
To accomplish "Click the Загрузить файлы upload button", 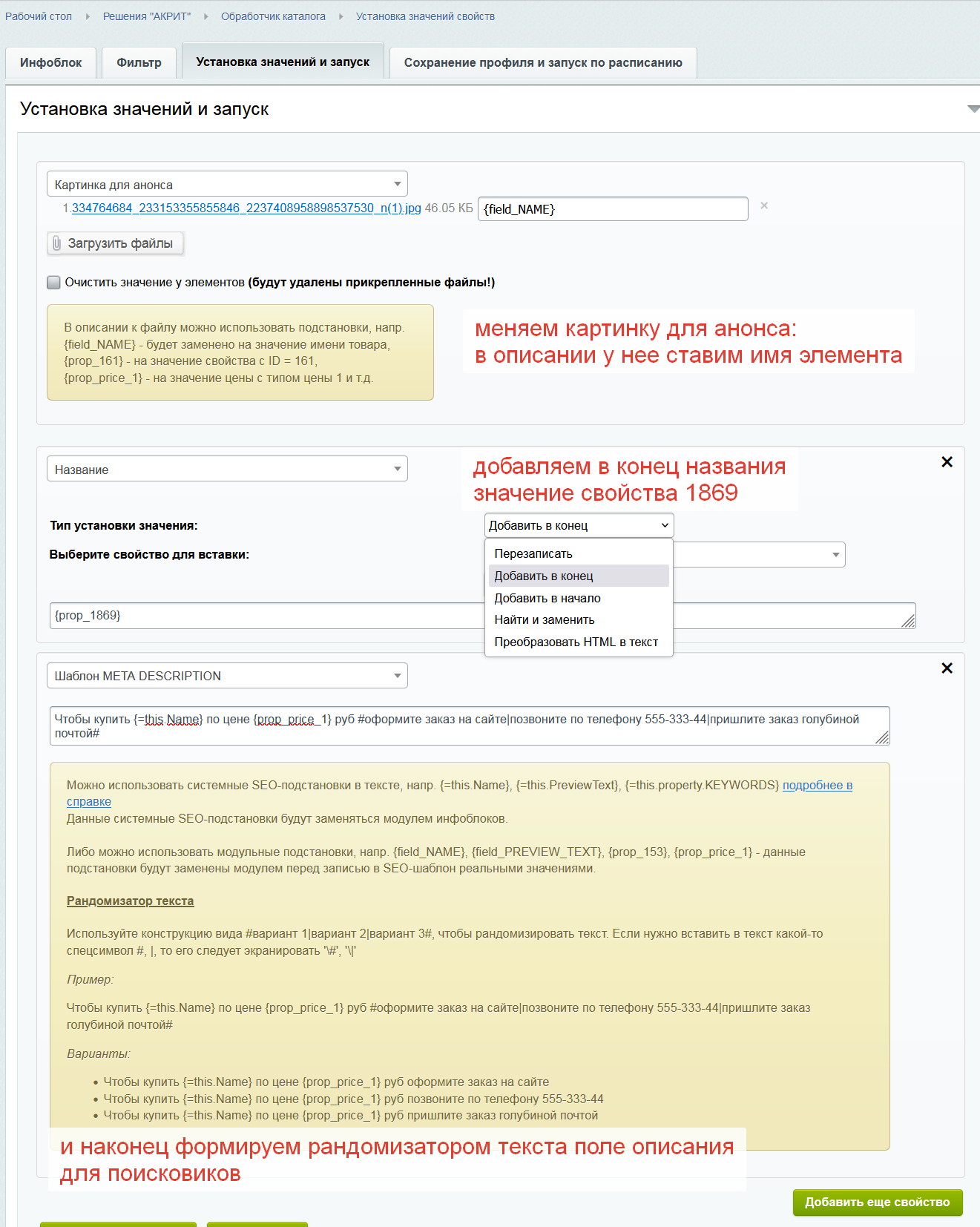I will tap(115, 243).
